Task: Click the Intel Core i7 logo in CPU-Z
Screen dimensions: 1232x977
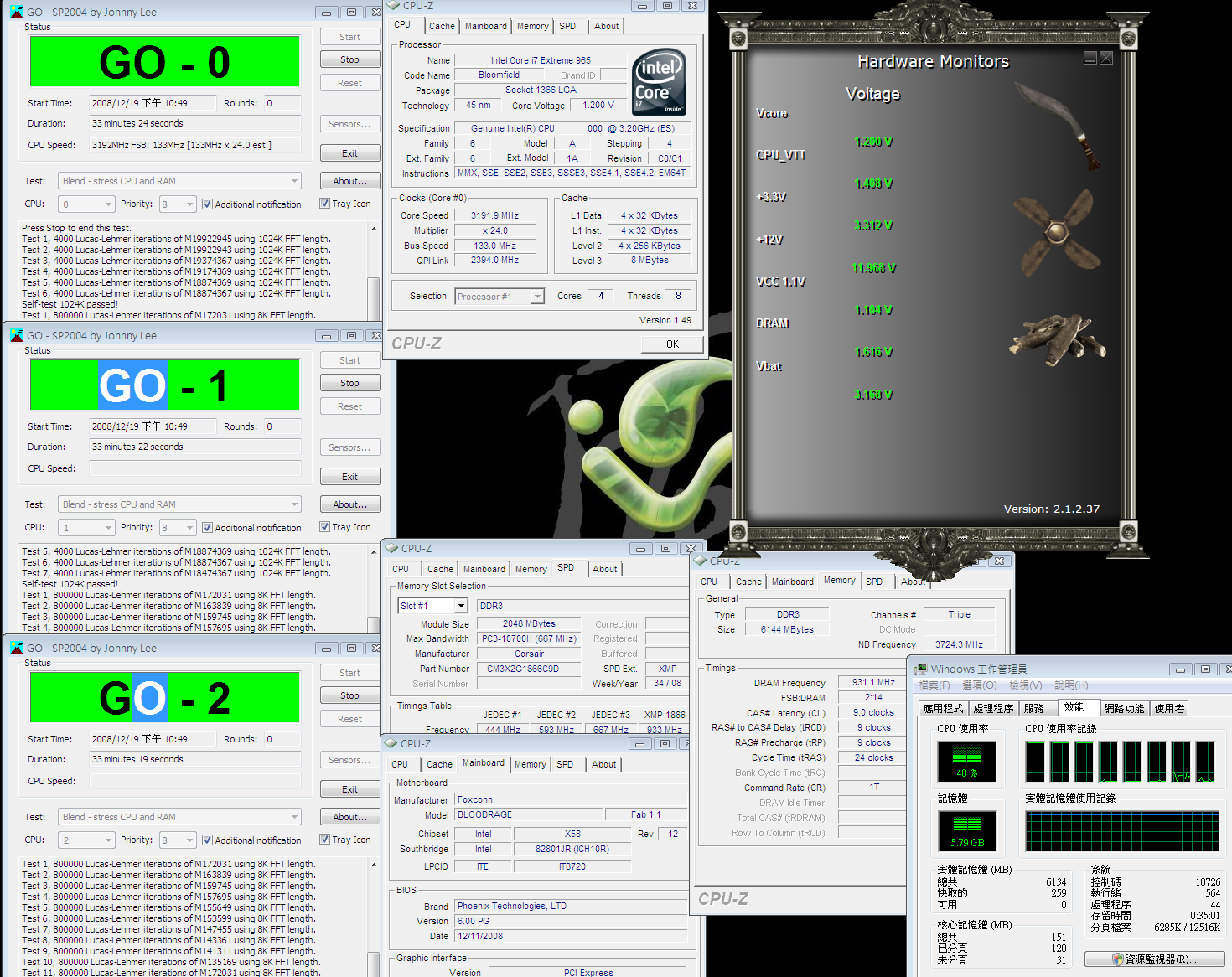Action: [x=660, y=81]
